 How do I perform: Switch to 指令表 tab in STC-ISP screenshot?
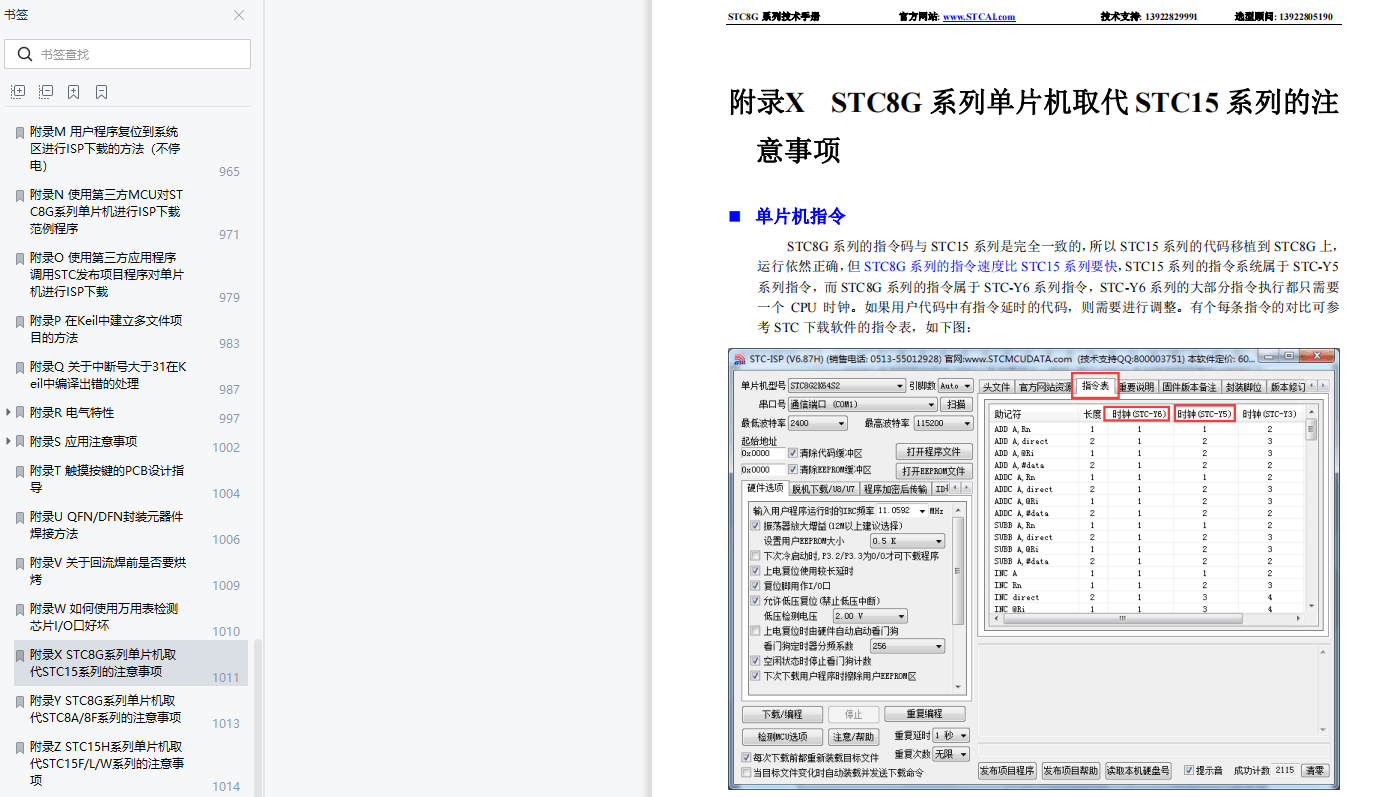[x=1096, y=385]
